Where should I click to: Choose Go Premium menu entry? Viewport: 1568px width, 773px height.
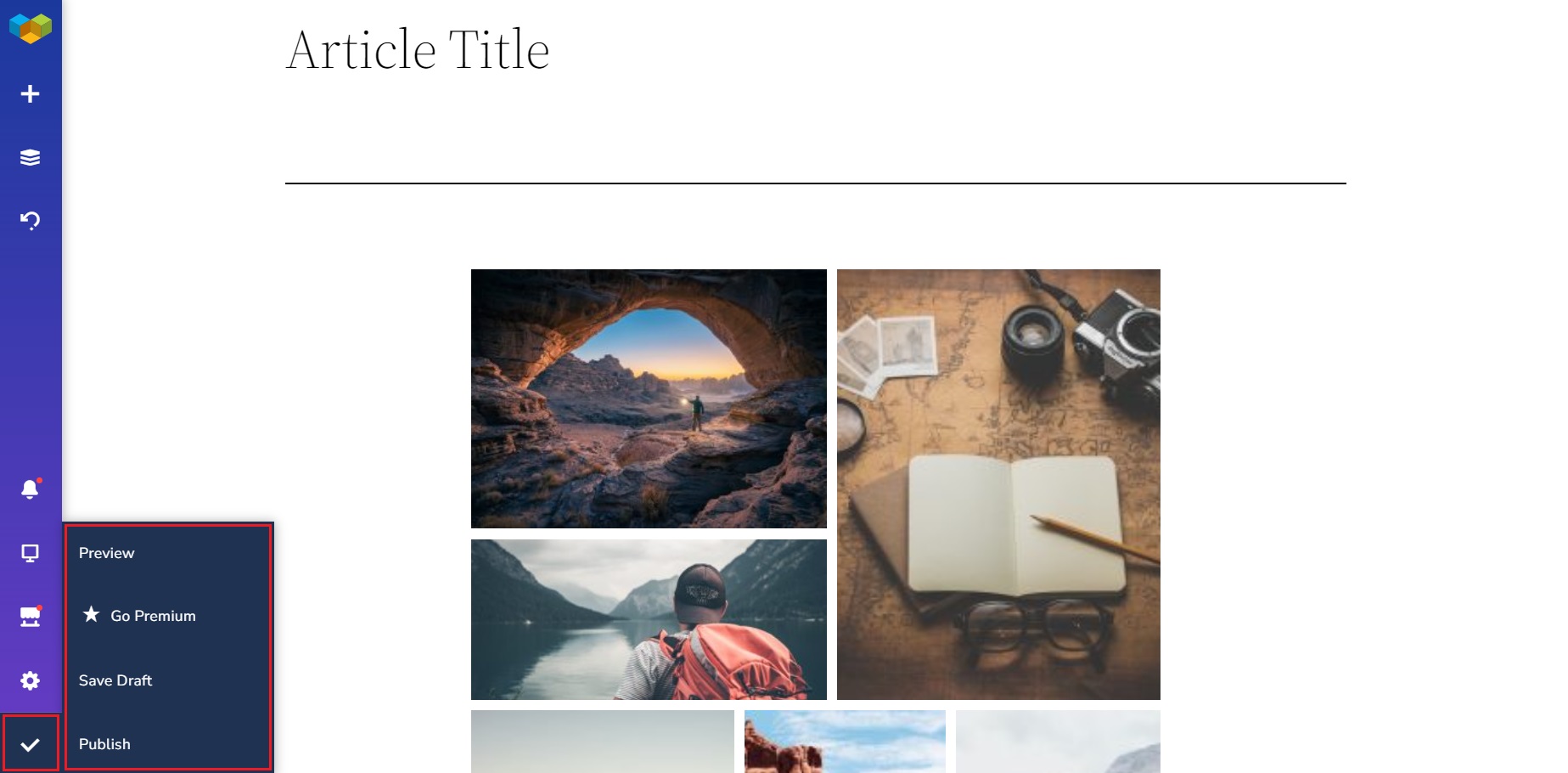[153, 616]
